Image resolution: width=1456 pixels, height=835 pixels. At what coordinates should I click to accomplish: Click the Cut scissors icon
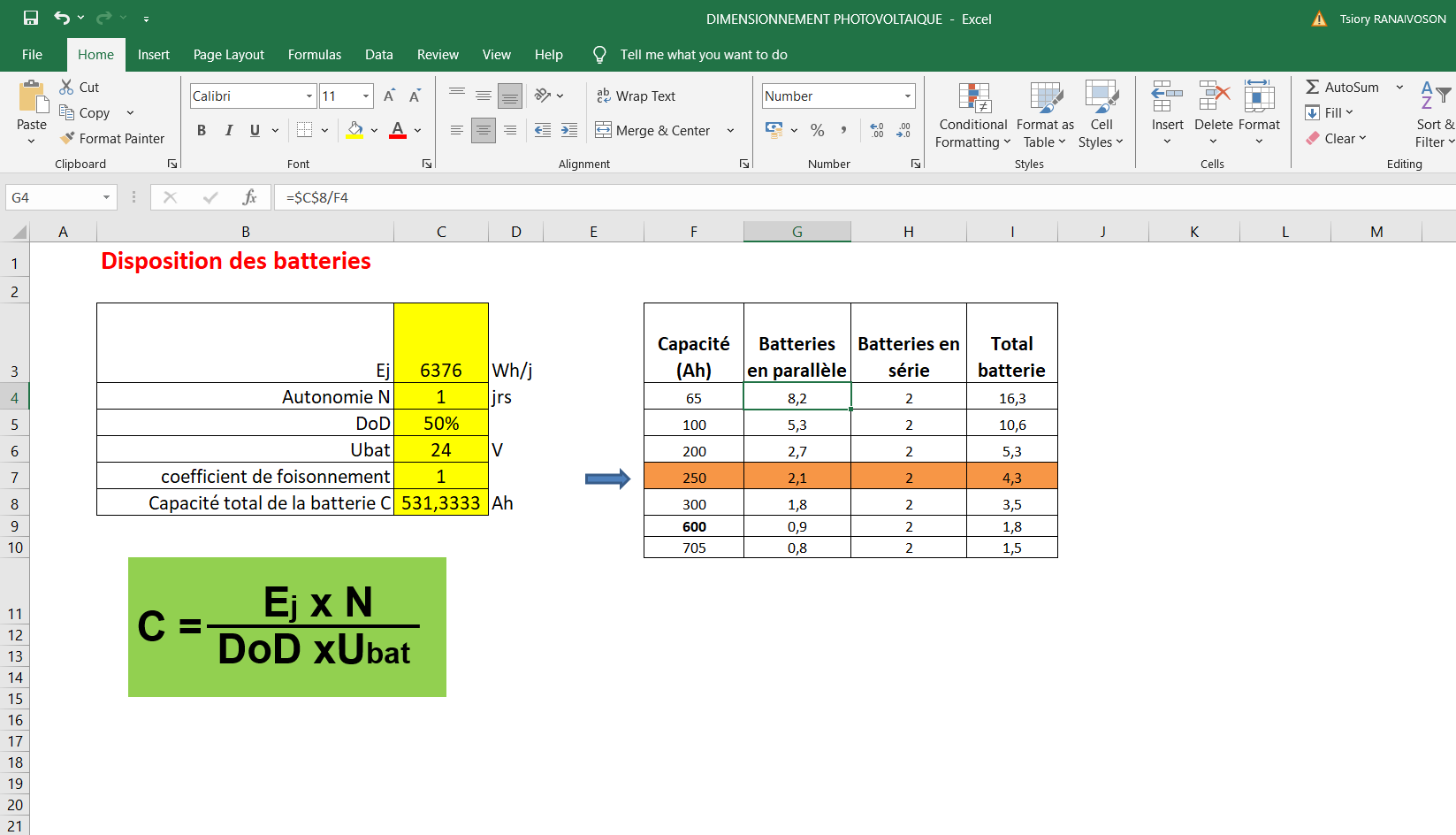click(x=66, y=87)
